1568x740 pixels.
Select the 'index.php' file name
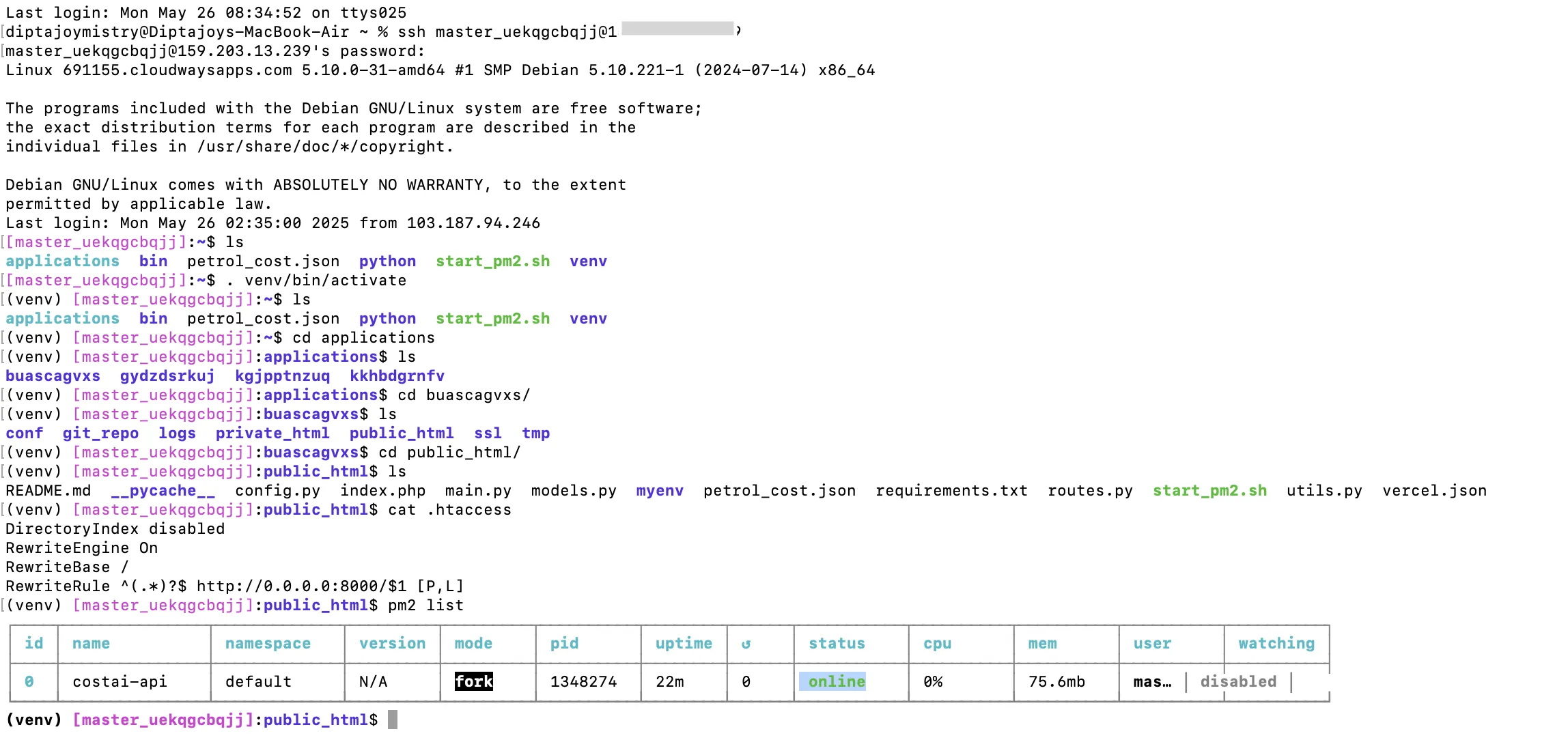pyautogui.click(x=383, y=491)
